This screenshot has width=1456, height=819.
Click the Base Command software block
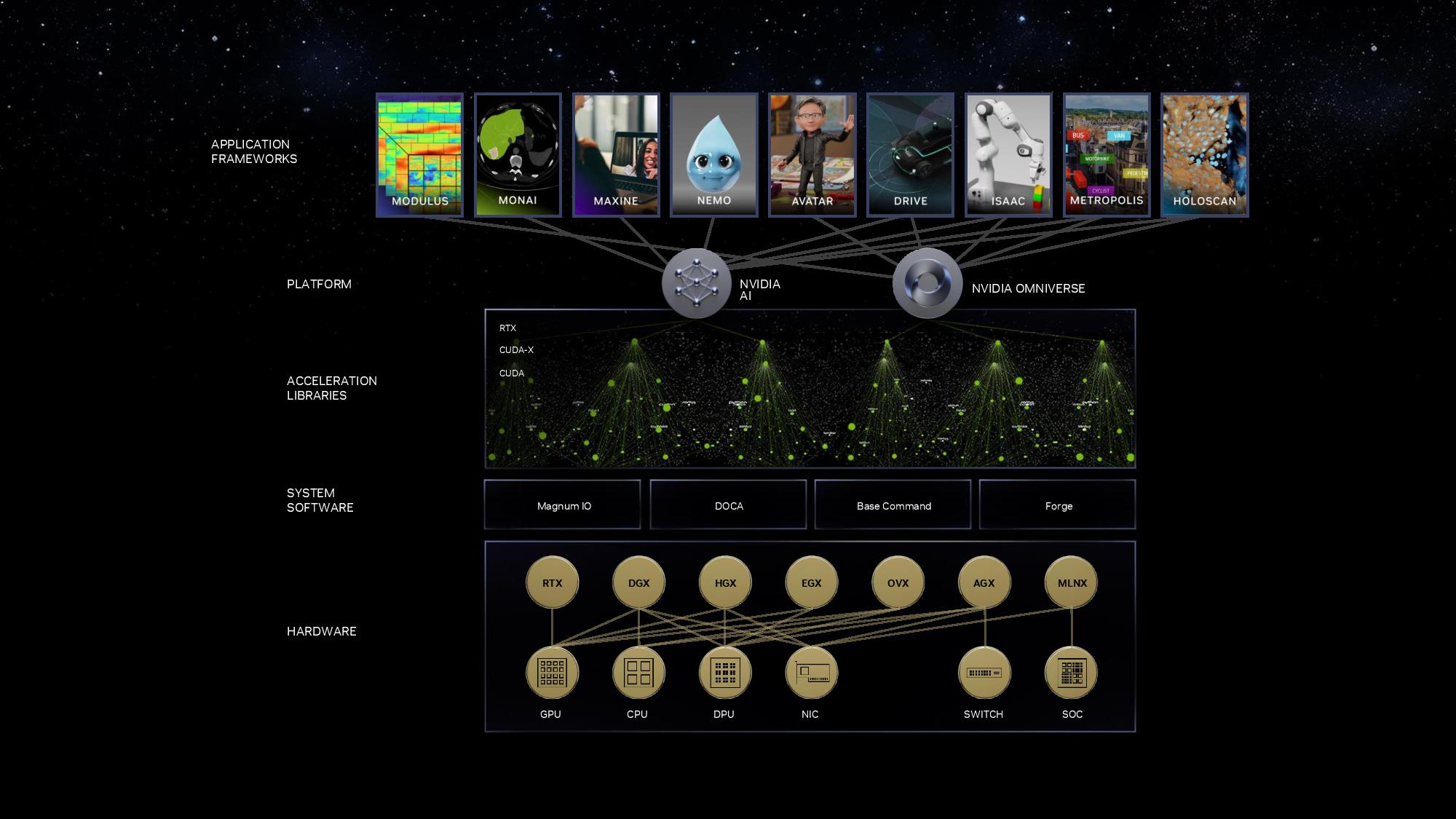coord(893,506)
